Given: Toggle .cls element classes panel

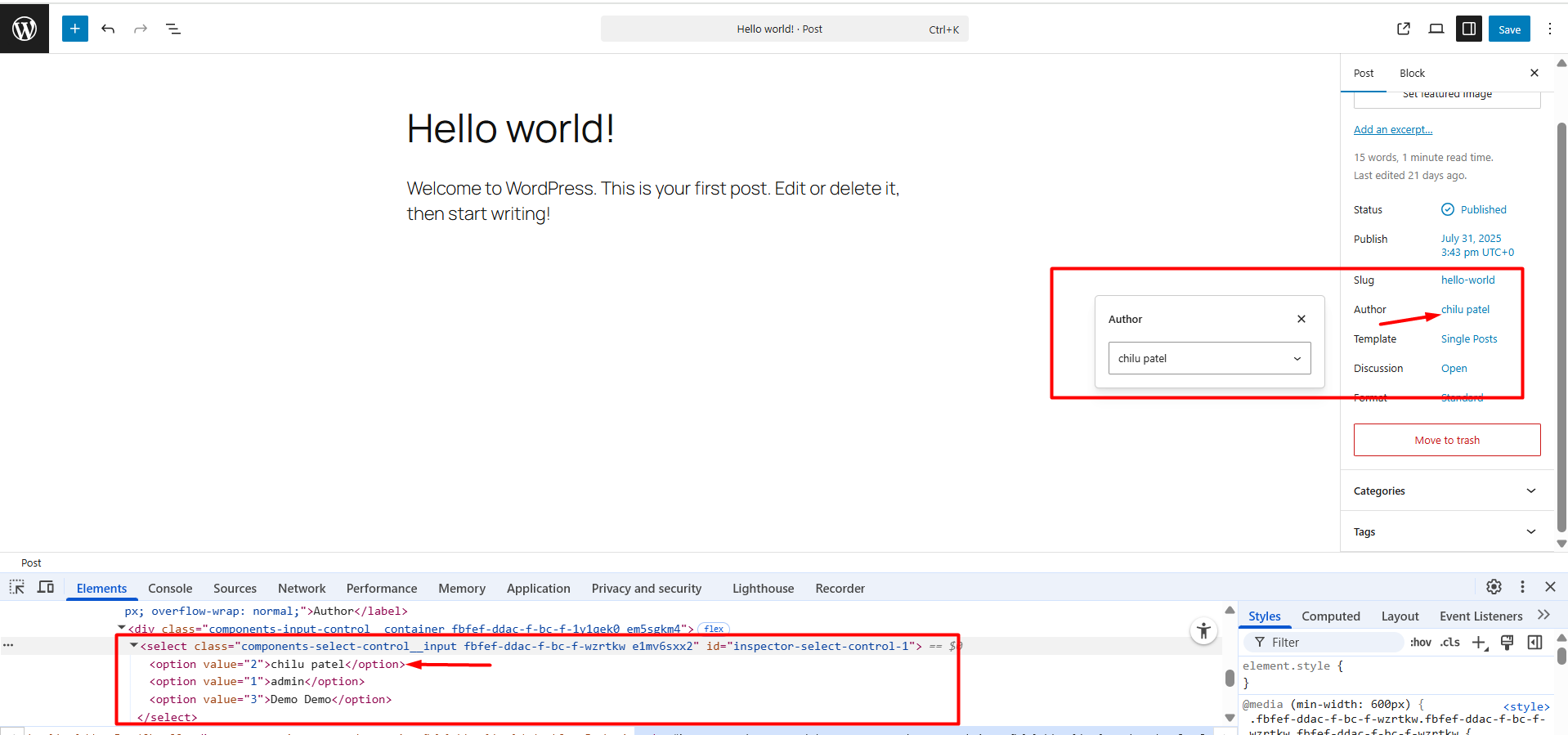Looking at the screenshot, I should pyautogui.click(x=1450, y=643).
